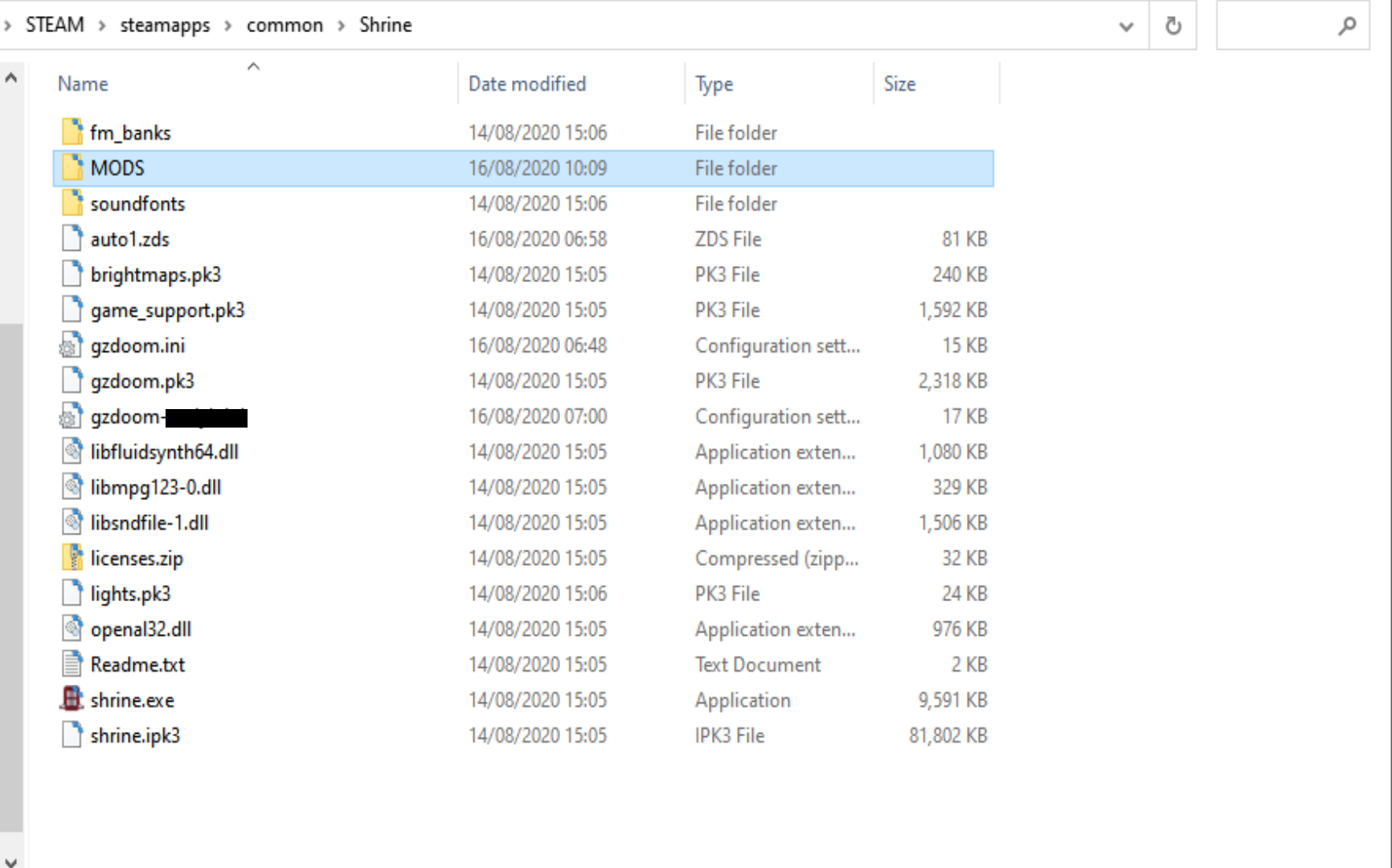
Task: Click the gzdoom.ini configuration file icon
Action: point(72,346)
